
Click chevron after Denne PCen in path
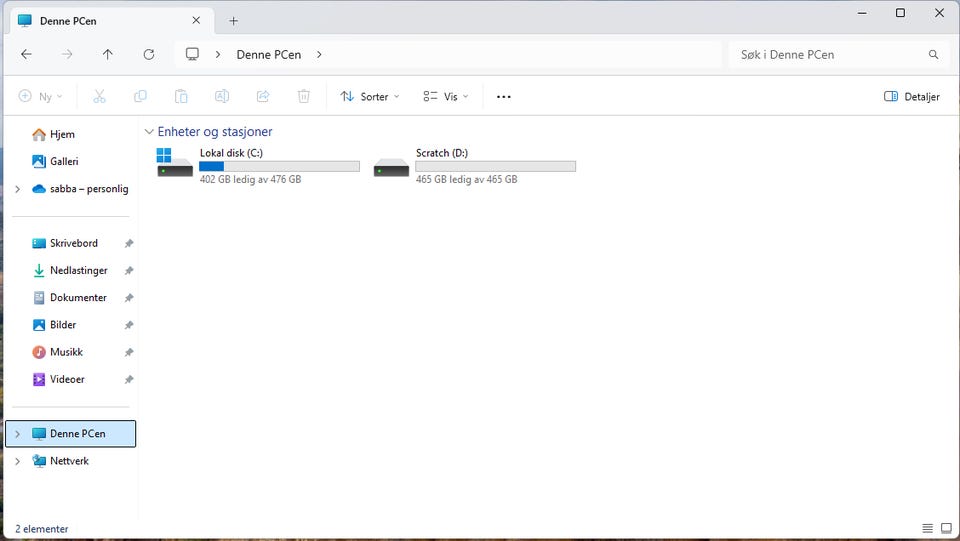[x=319, y=54]
